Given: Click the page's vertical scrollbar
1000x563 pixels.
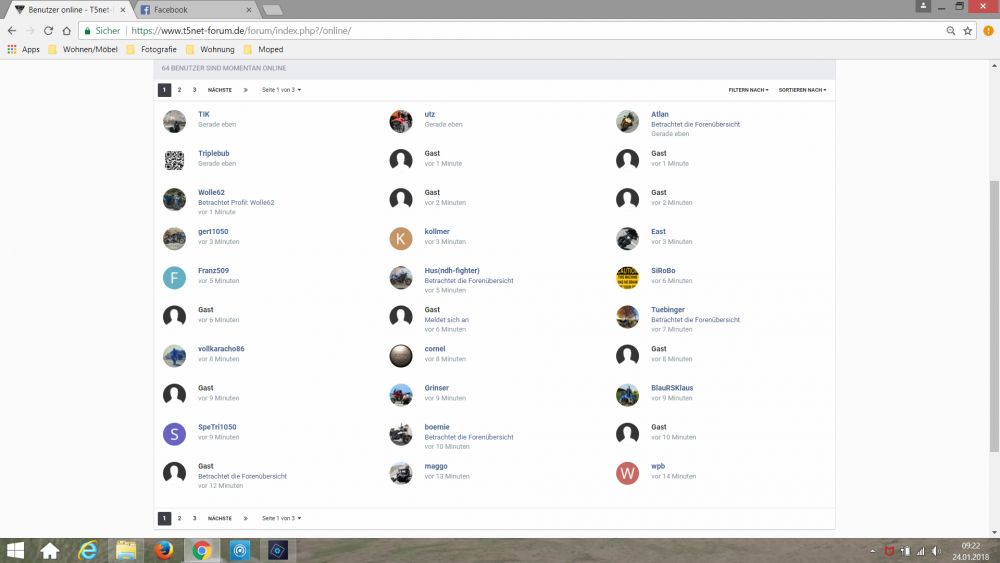Looking at the screenshot, I should pyautogui.click(x=994, y=316).
